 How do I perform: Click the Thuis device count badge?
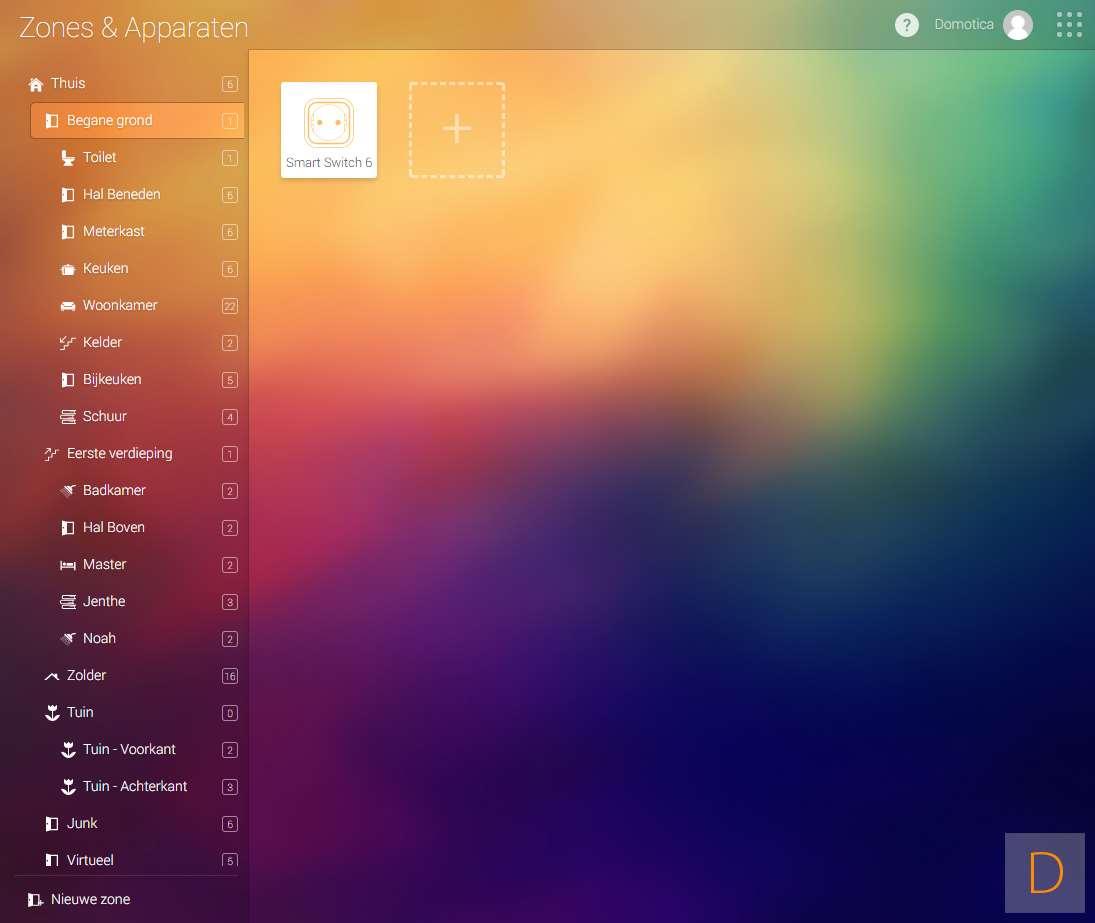[230, 84]
